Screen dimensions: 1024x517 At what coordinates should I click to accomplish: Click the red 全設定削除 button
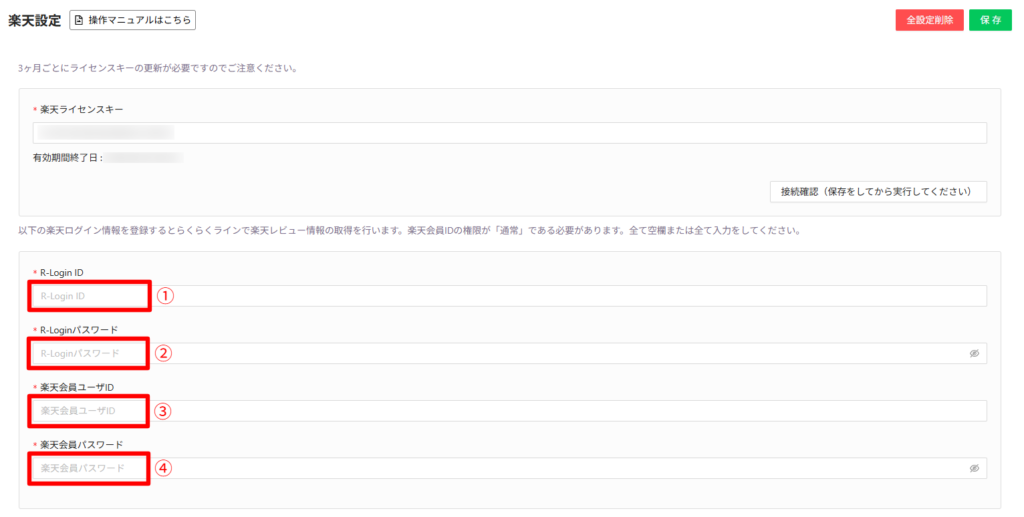tap(929, 20)
